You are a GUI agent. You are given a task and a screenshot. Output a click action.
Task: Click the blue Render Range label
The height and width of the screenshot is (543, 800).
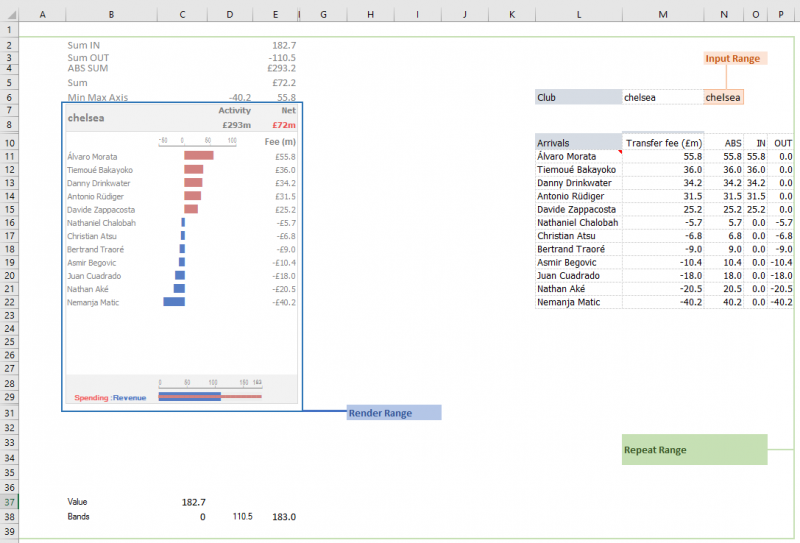[393, 413]
